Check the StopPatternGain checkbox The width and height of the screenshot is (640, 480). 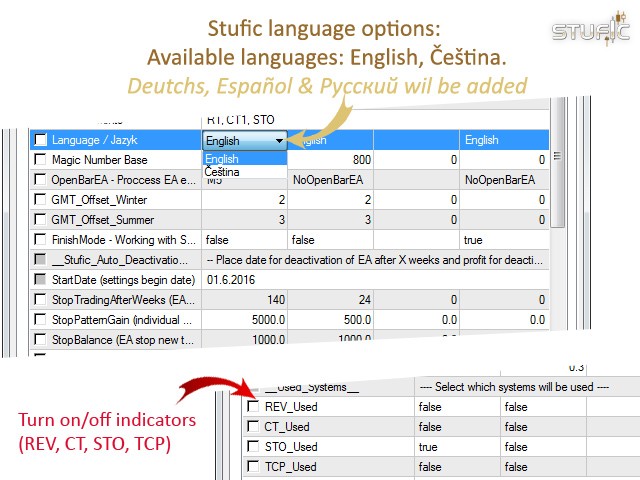[40, 320]
